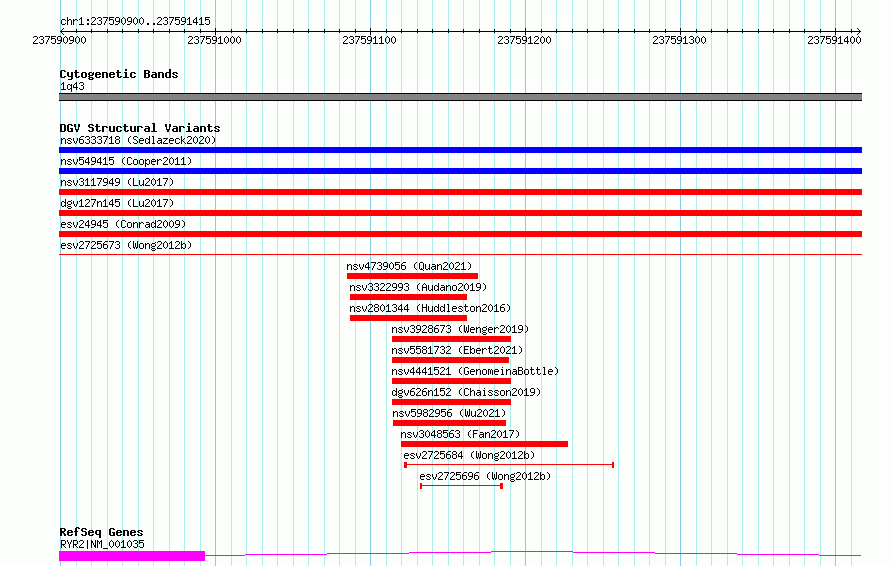Open nsv4739056 (Quan2021) variant label
This screenshot has width=890, height=566.
click(x=409, y=266)
